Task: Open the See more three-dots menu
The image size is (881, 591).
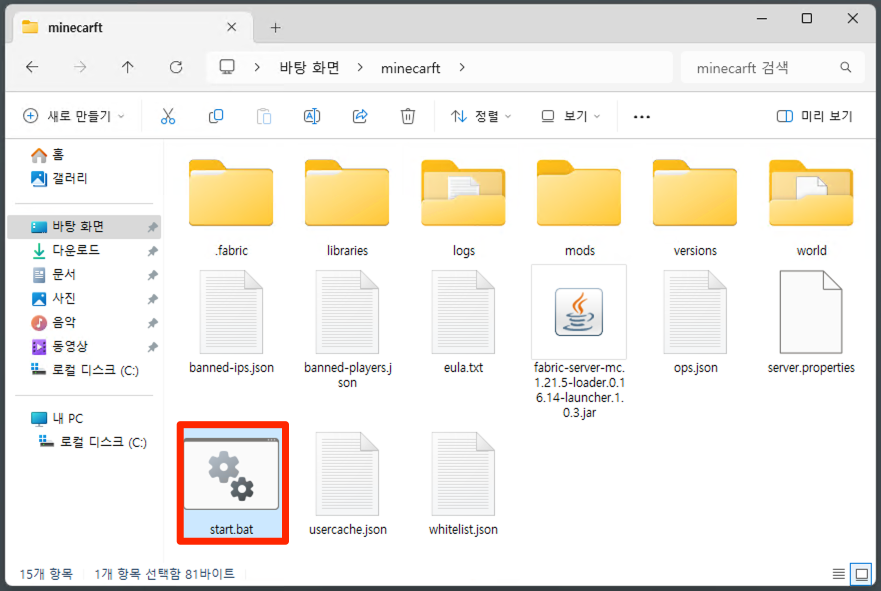Action: [x=642, y=117]
